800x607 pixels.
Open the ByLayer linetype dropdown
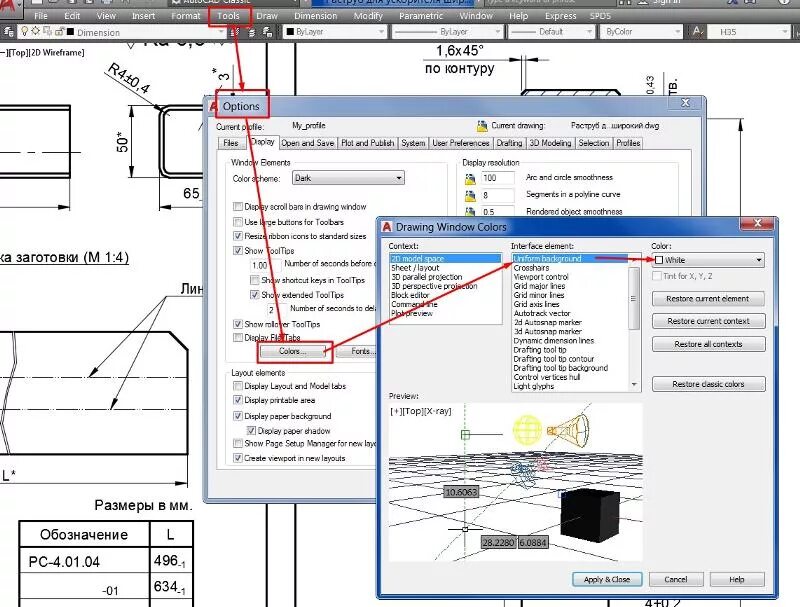[x=497, y=32]
